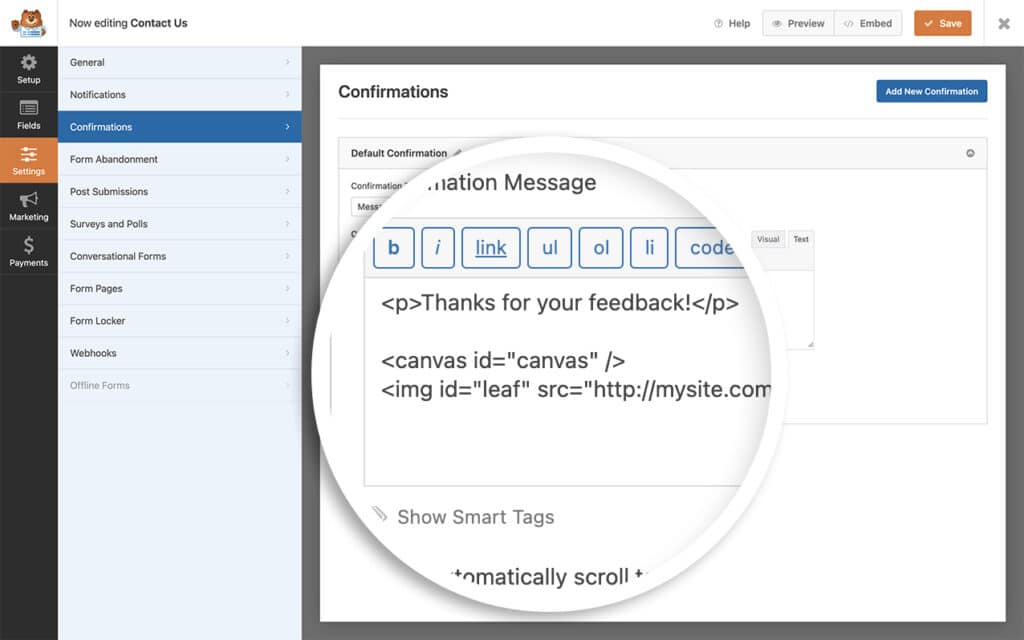Open the Fields panel in sidebar
1024x640 pixels.
pos(28,114)
